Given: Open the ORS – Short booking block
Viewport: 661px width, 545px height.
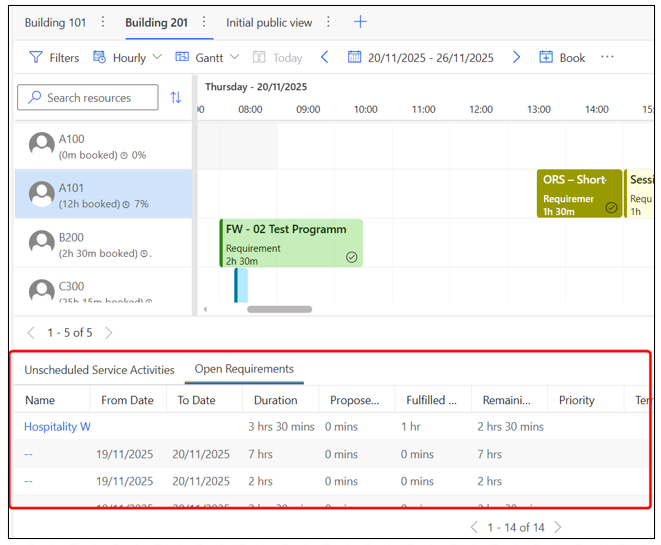Looking at the screenshot, I should pyautogui.click(x=579, y=193).
